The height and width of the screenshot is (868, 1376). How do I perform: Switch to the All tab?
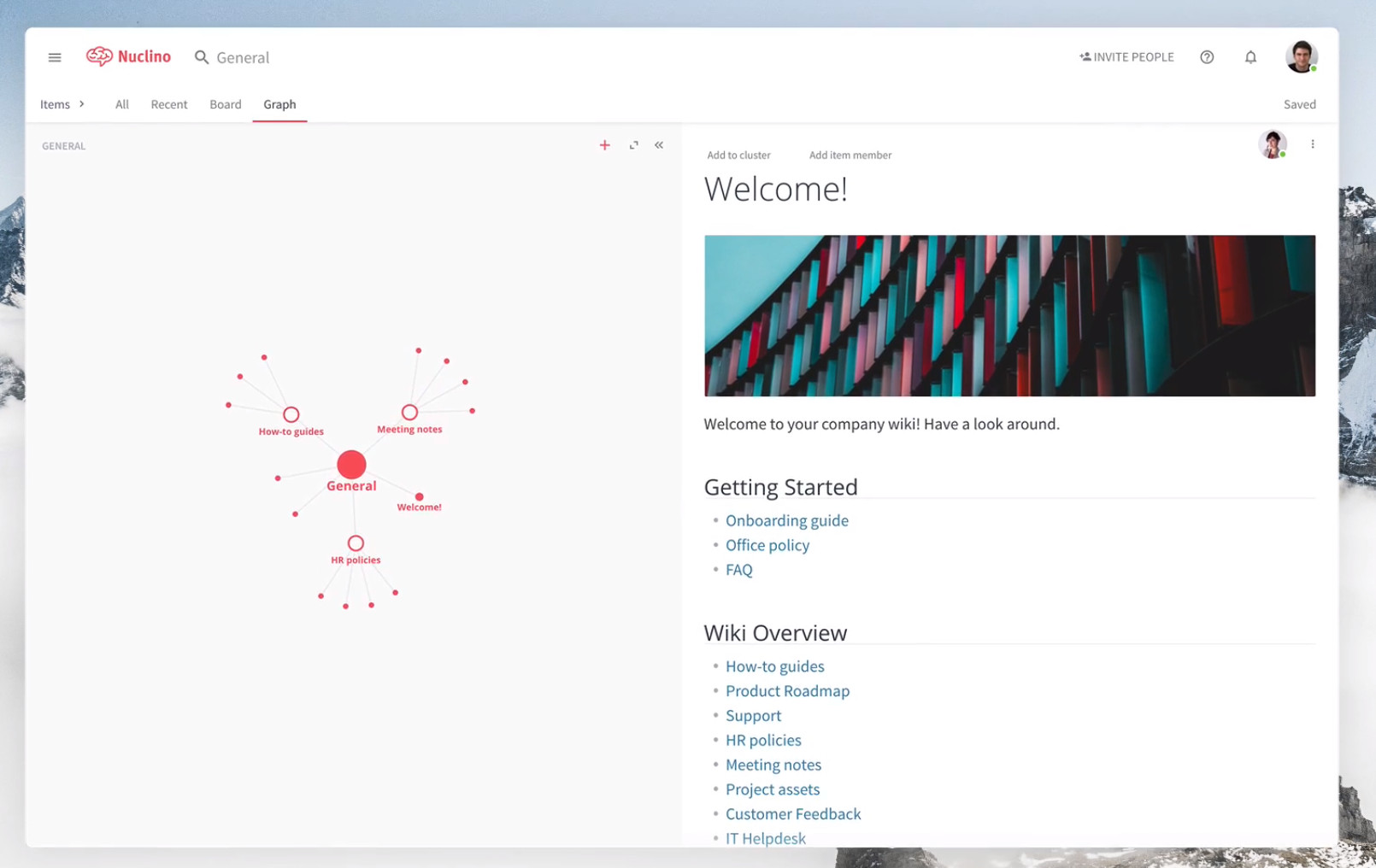pyautogui.click(x=122, y=104)
